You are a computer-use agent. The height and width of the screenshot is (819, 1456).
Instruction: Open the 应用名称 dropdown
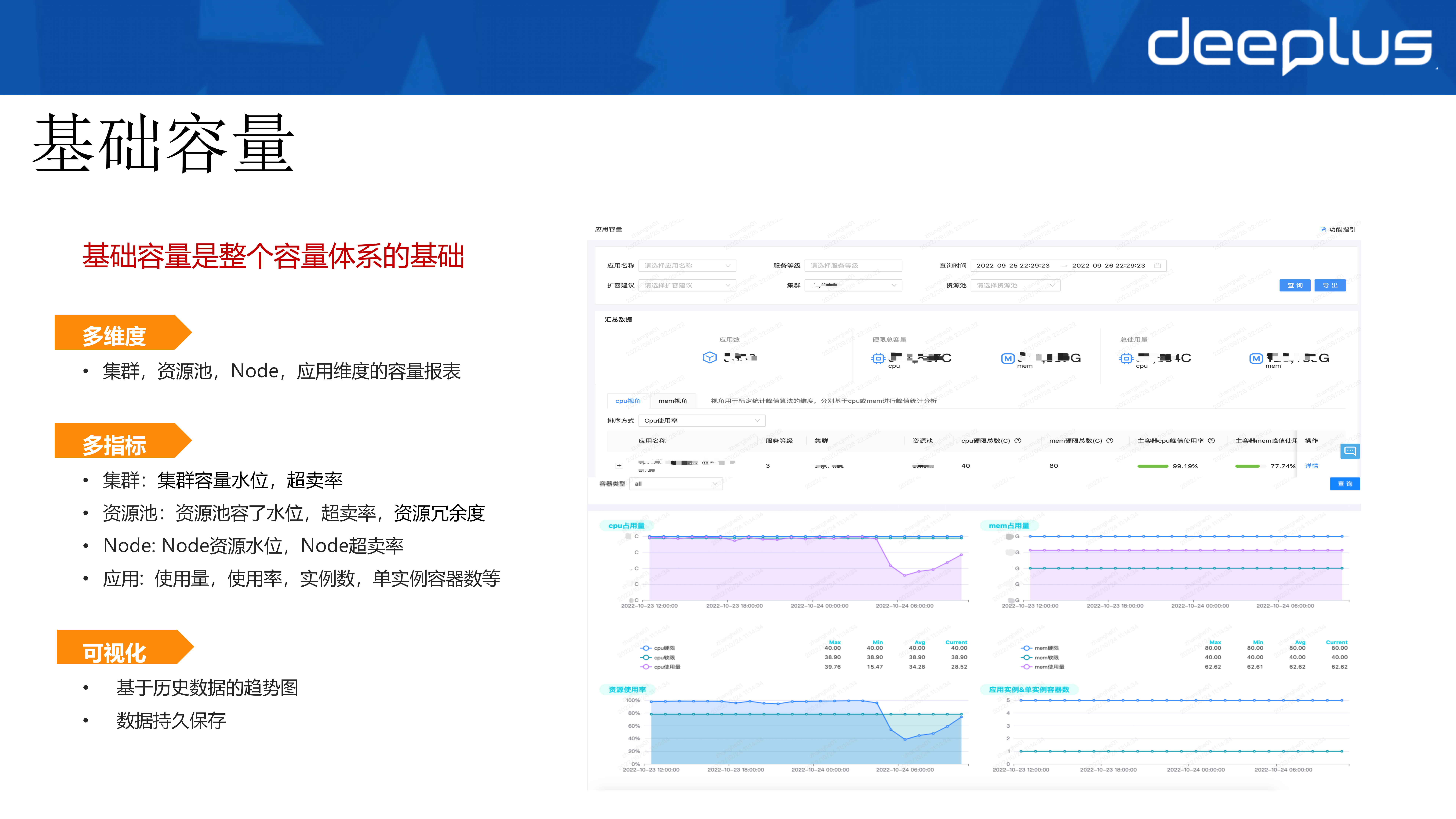(687, 266)
